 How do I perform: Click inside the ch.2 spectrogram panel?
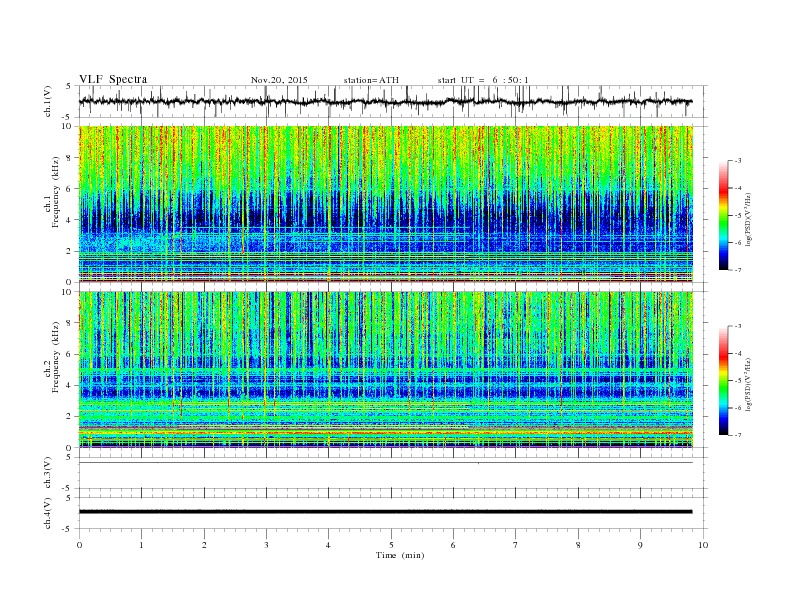pyautogui.click(x=386, y=370)
